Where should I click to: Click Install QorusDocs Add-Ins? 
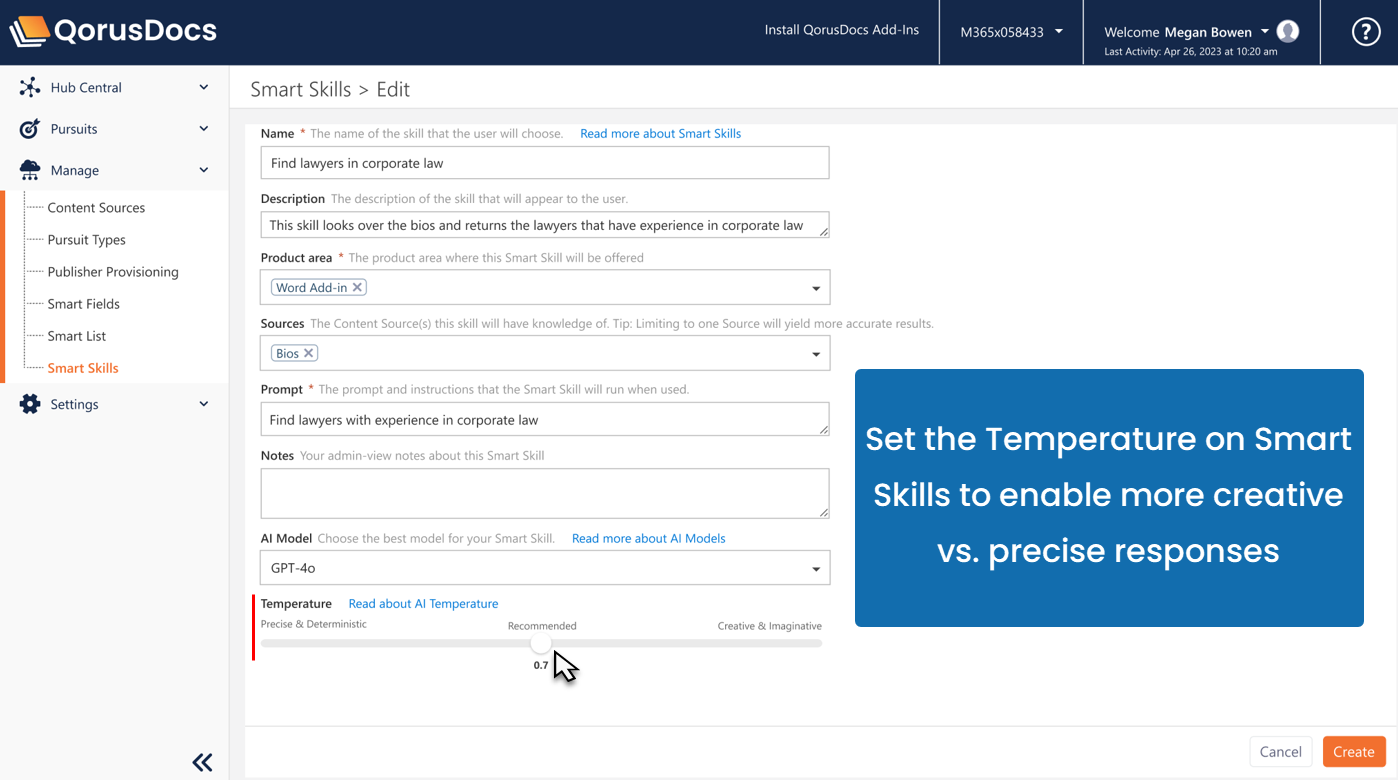[x=841, y=30]
